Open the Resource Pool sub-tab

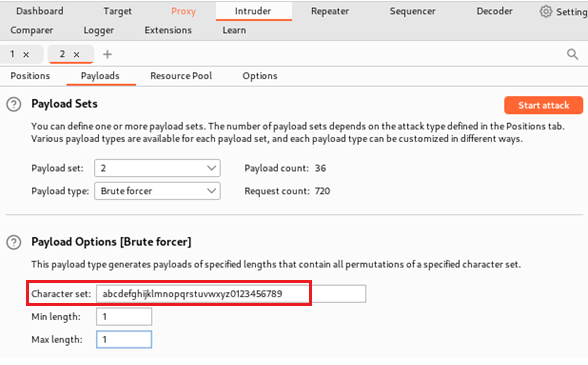coord(181,76)
